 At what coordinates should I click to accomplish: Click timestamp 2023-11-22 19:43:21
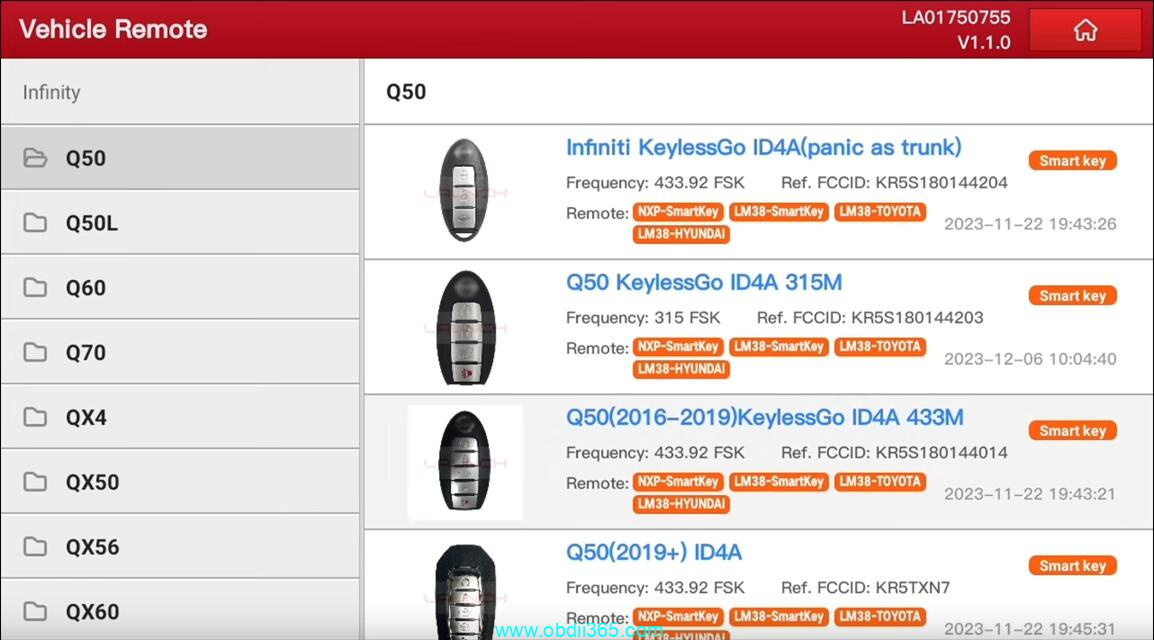tap(1030, 494)
